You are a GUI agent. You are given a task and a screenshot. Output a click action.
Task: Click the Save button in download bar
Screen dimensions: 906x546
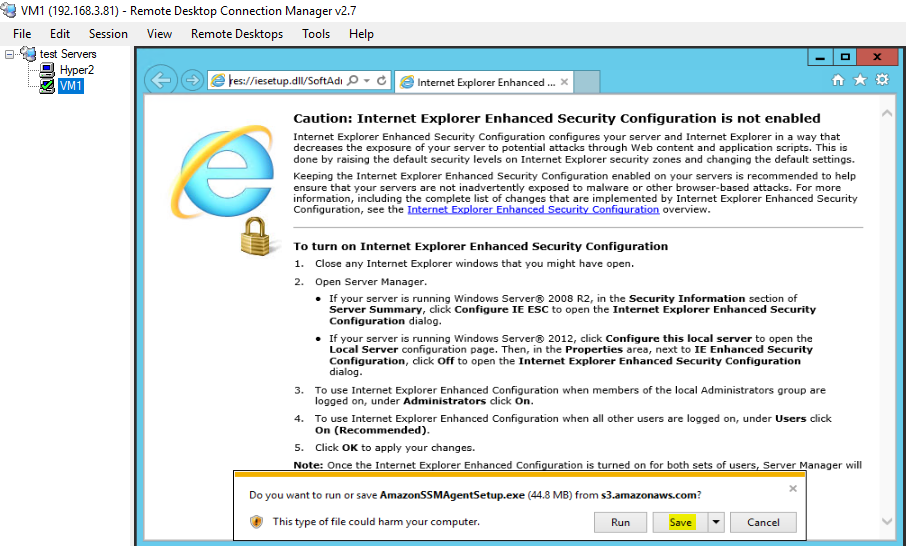pyautogui.click(x=680, y=522)
